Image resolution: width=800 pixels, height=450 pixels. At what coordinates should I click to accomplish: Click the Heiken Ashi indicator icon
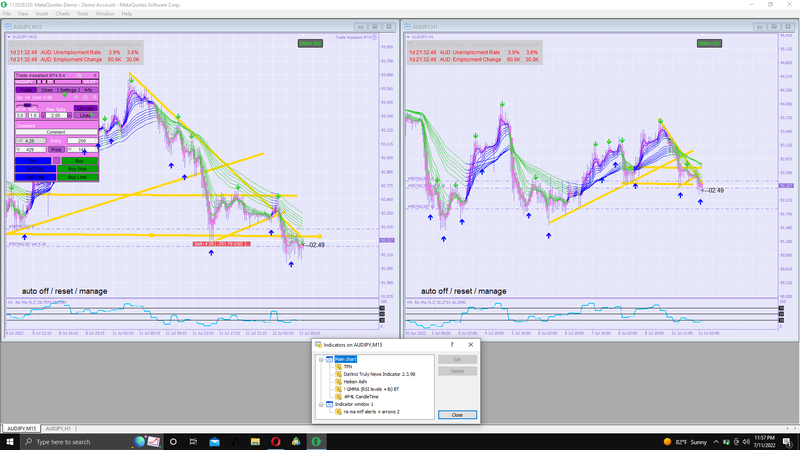pyautogui.click(x=337, y=381)
